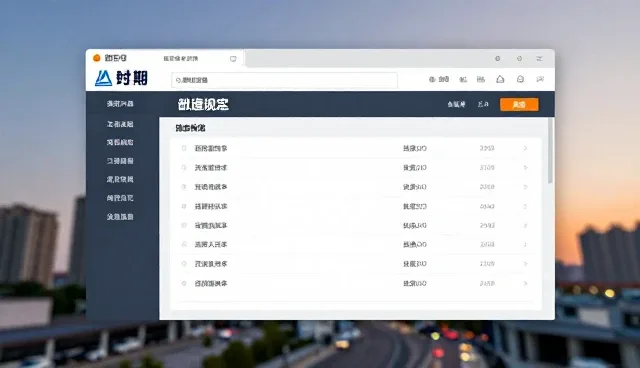Click the blue triangle logo in the header
This screenshot has height=368, width=640.
coord(103,78)
